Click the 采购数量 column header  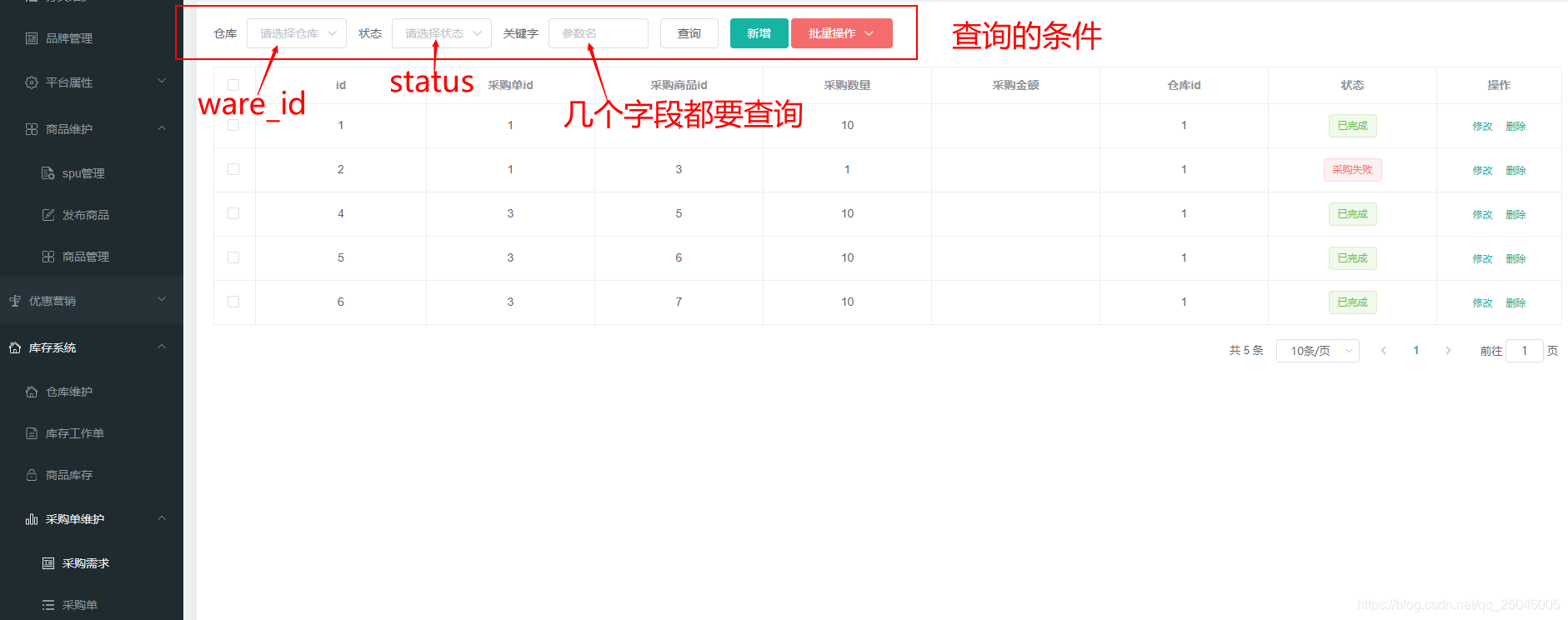847,85
